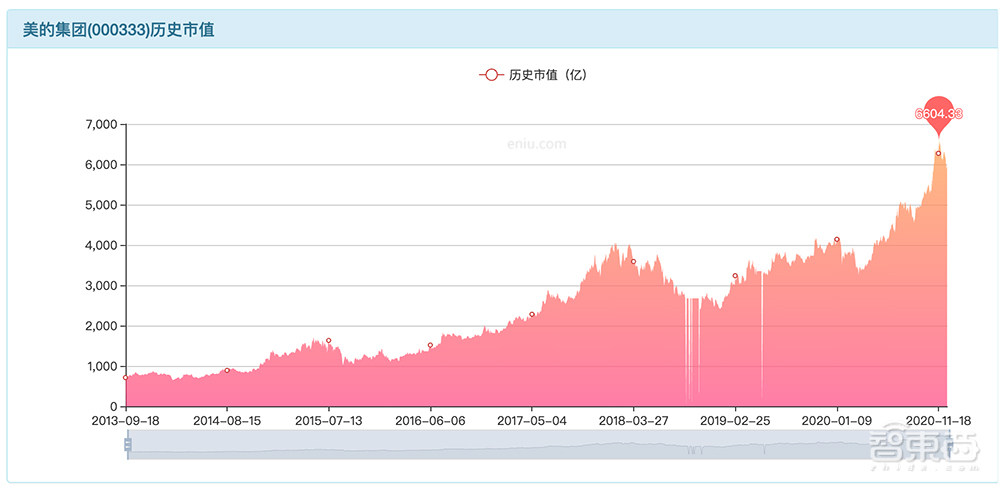The width and height of the screenshot is (1000, 490).
Task: Click the data point above 2019-02-25
Action: point(735,276)
